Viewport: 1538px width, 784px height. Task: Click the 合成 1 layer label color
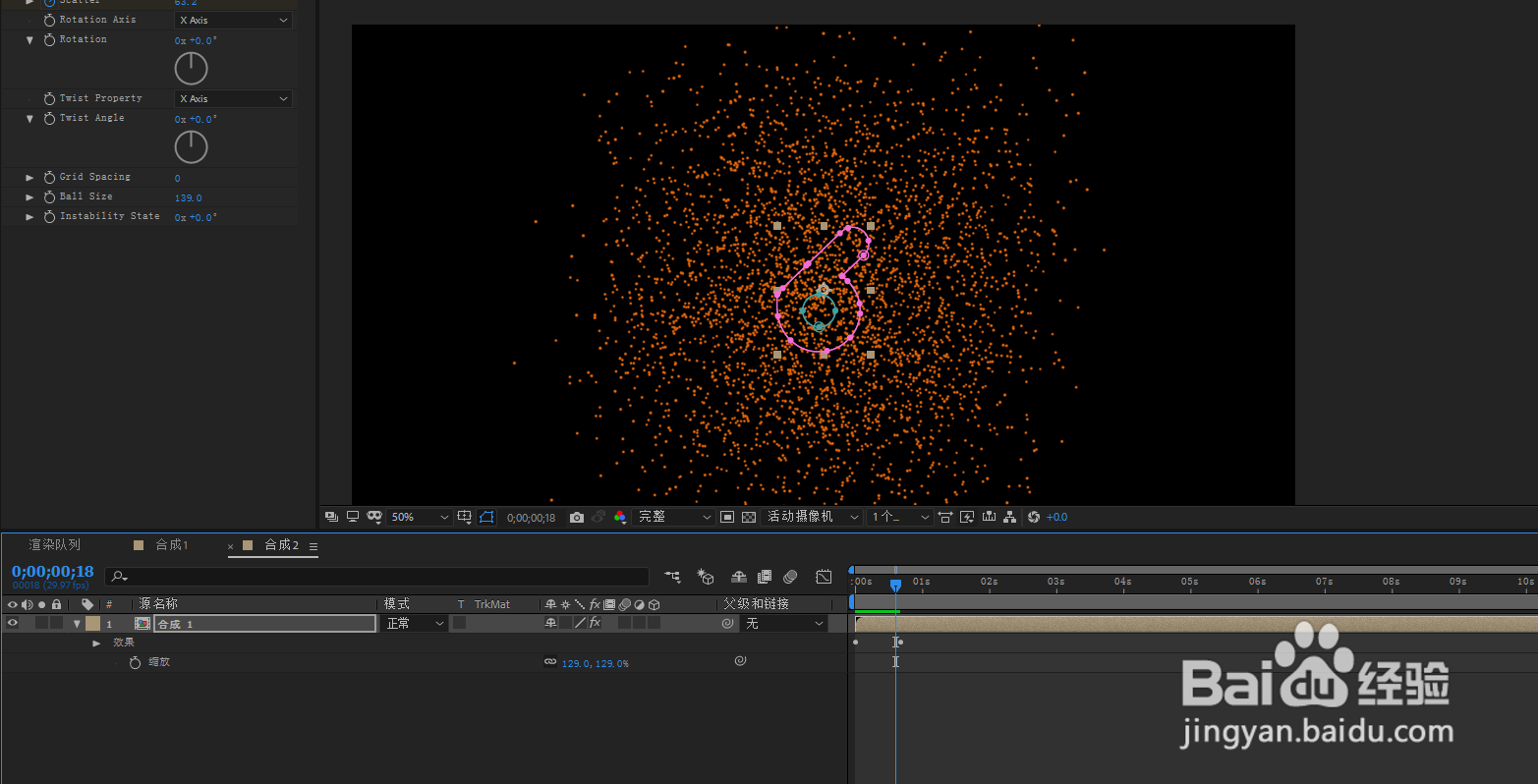click(x=92, y=624)
